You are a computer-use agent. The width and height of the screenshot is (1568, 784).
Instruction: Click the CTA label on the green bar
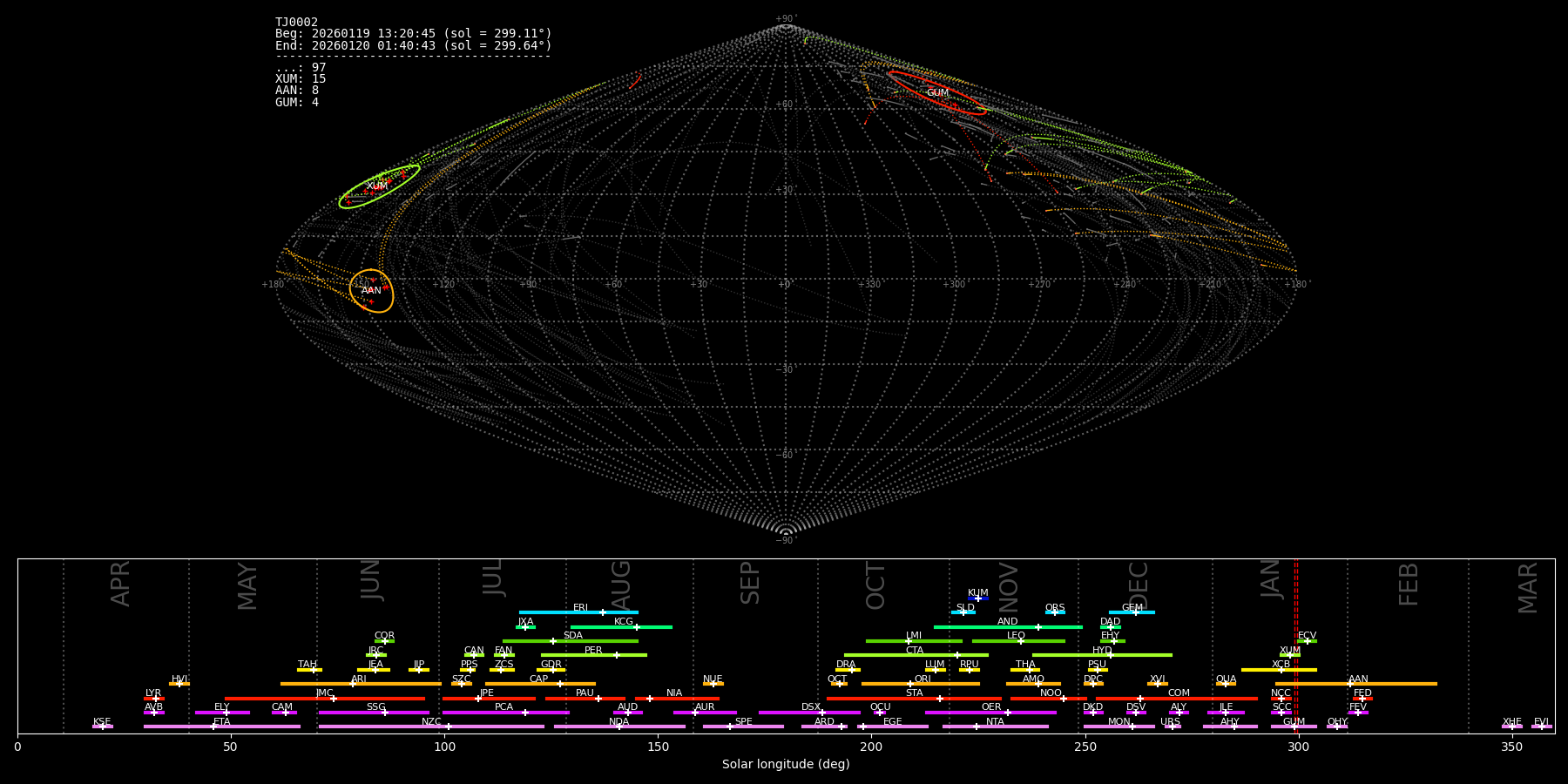point(915,651)
